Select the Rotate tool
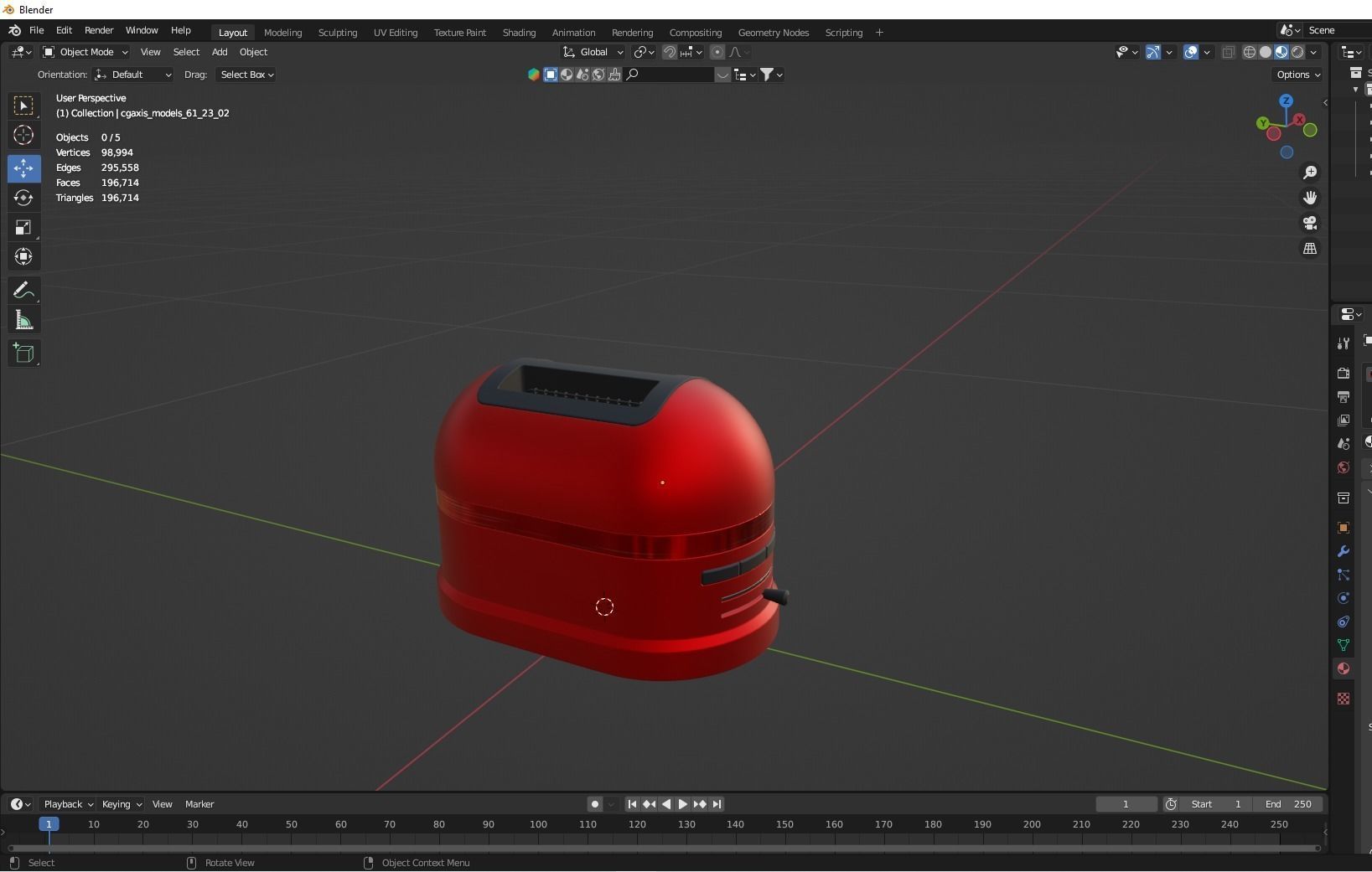Viewport: 1372px width, 872px height. pos(23,198)
